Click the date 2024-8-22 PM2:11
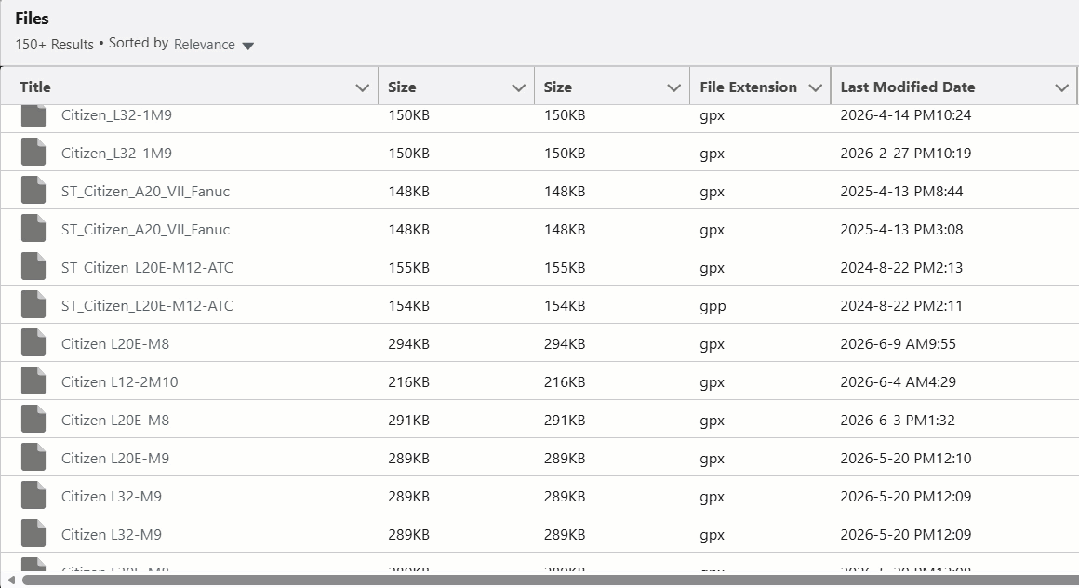Viewport: 1079px width, 588px height. pos(901,305)
